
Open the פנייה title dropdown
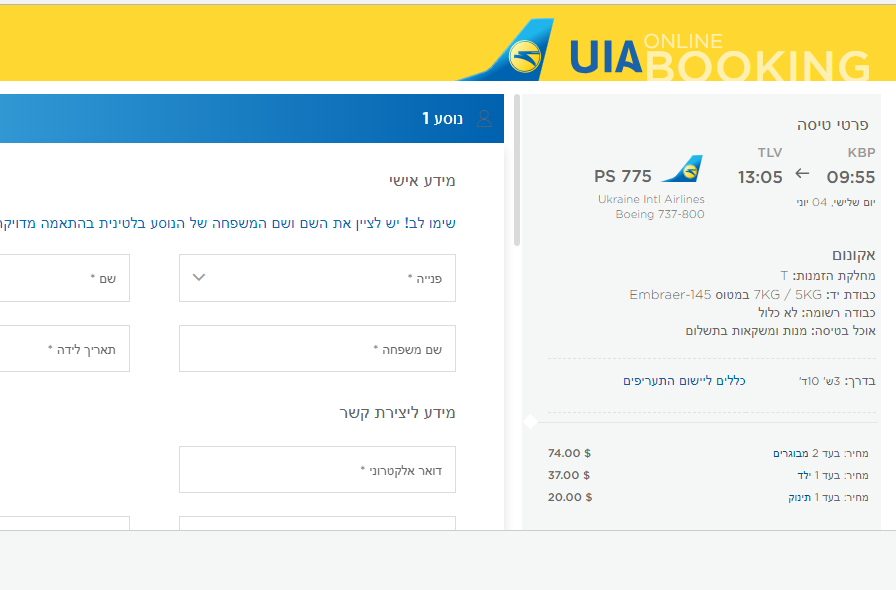317,278
